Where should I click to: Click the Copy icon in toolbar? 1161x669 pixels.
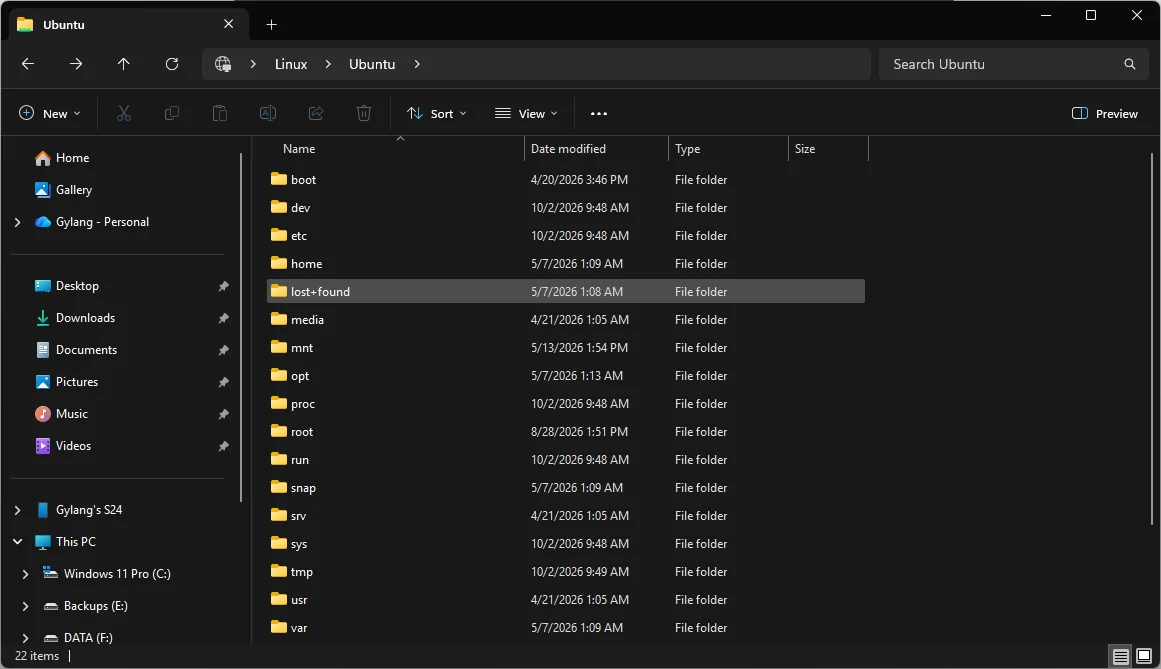[172, 113]
